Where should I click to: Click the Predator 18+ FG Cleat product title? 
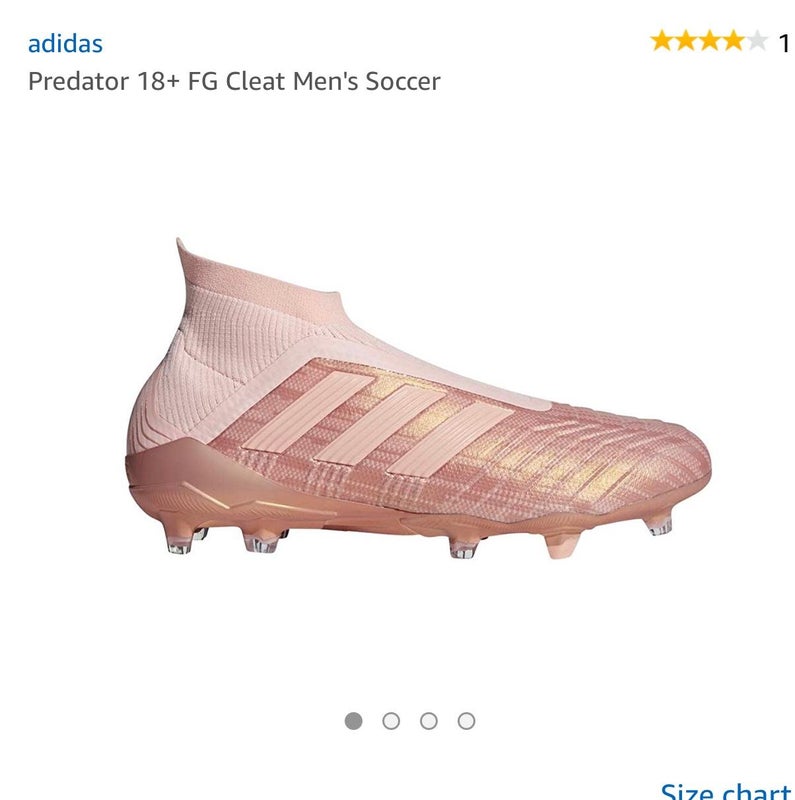(234, 81)
